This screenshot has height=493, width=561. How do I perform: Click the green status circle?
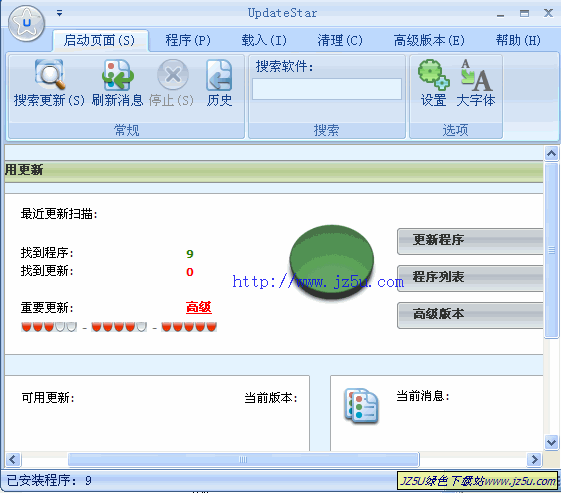point(332,262)
